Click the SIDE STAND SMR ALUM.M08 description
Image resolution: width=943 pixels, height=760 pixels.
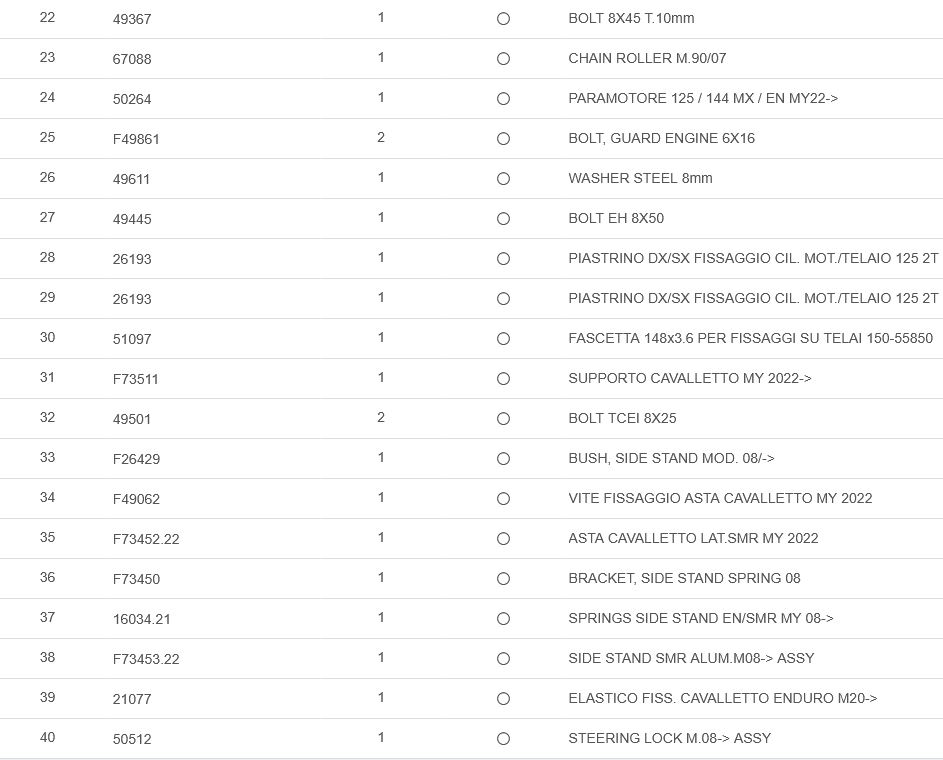[691, 658]
